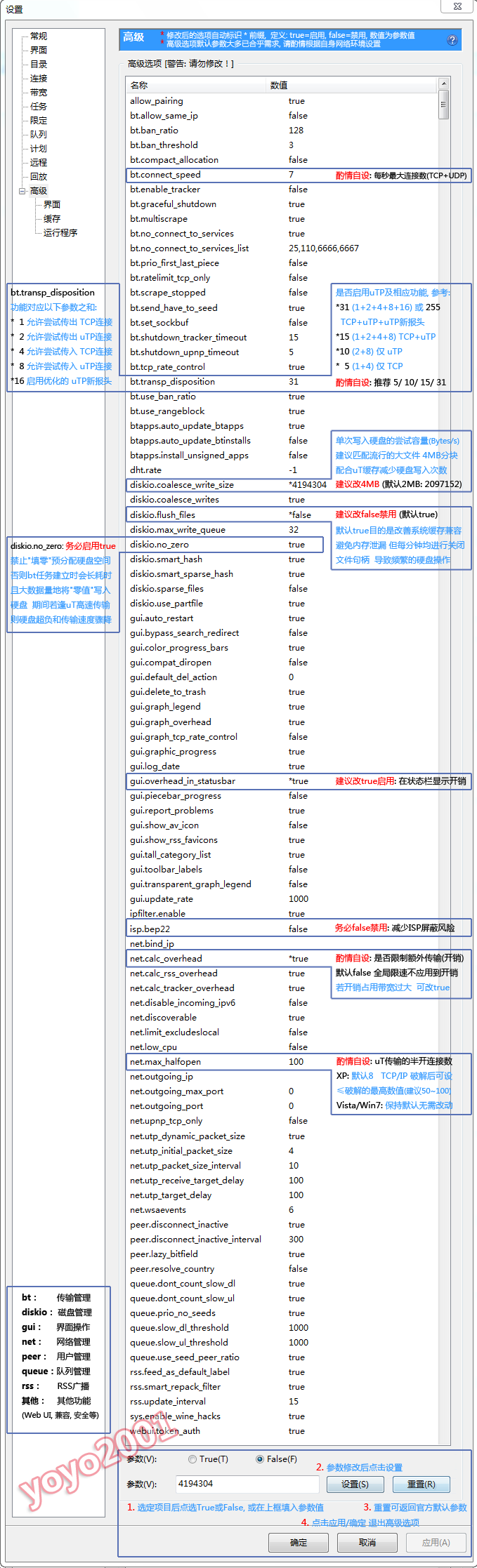The width and height of the screenshot is (477, 1568).
Task: Select 运行程序 in the settings tree
Action: pyautogui.click(x=60, y=233)
